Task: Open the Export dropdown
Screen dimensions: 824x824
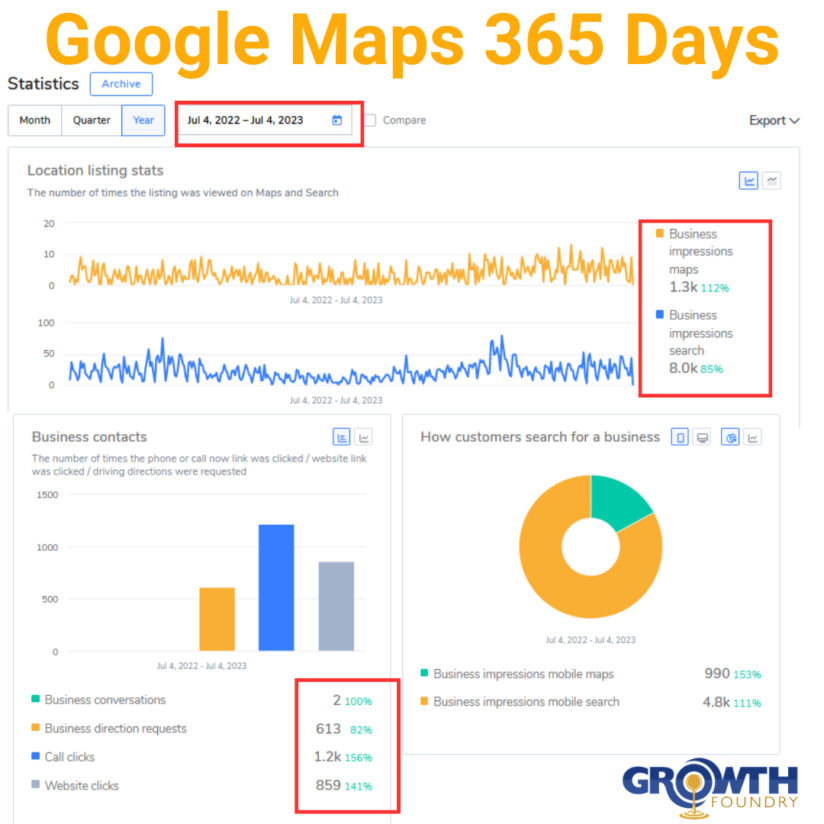Action: [x=773, y=120]
